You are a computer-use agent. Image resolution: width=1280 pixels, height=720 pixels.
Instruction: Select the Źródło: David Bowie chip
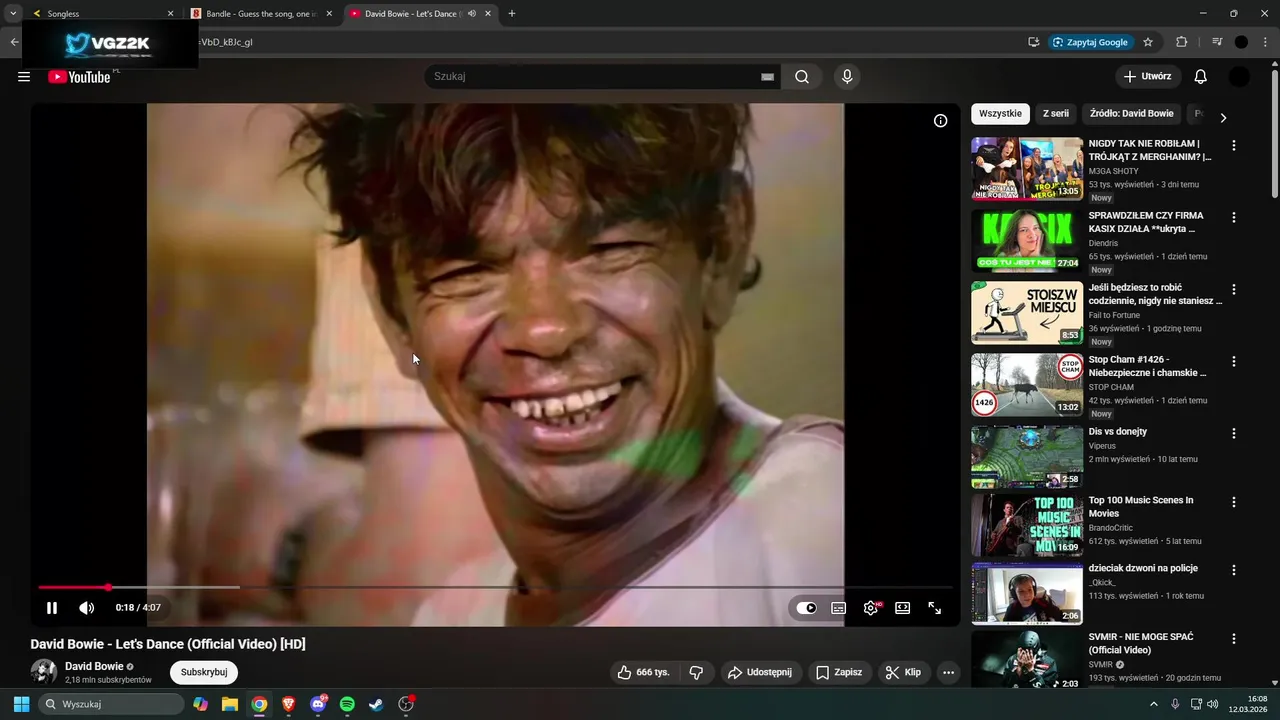[x=1132, y=114]
